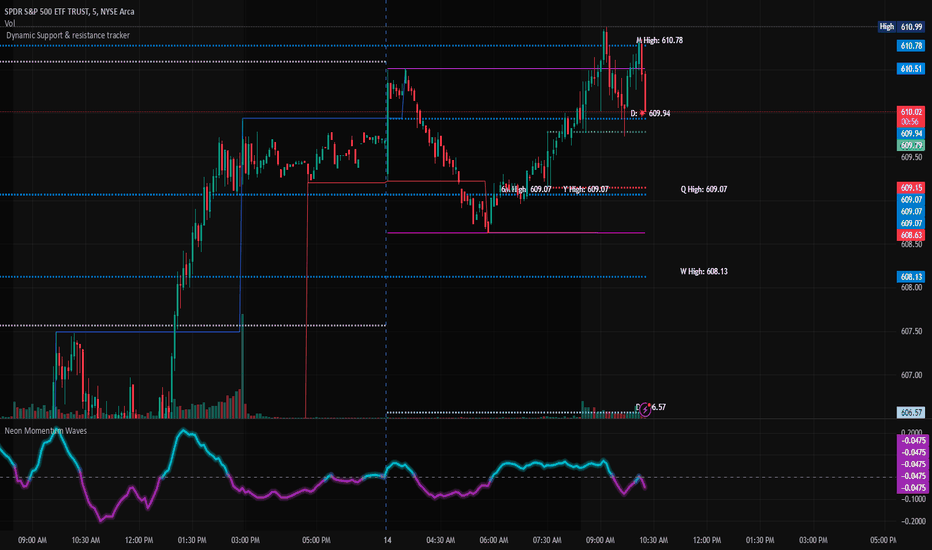The image size is (932, 550).
Task: Click the -0.2000 momentum scale value
Action: [913, 521]
